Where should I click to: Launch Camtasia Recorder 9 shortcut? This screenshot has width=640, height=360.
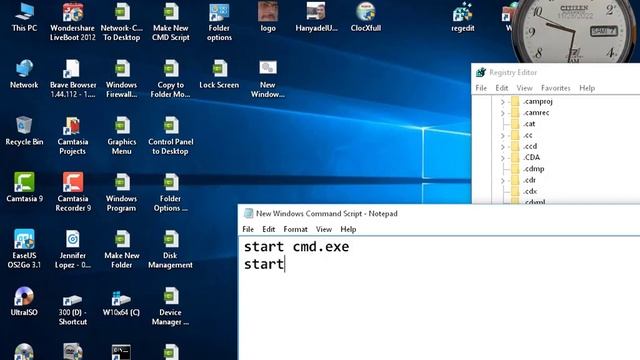73,192
